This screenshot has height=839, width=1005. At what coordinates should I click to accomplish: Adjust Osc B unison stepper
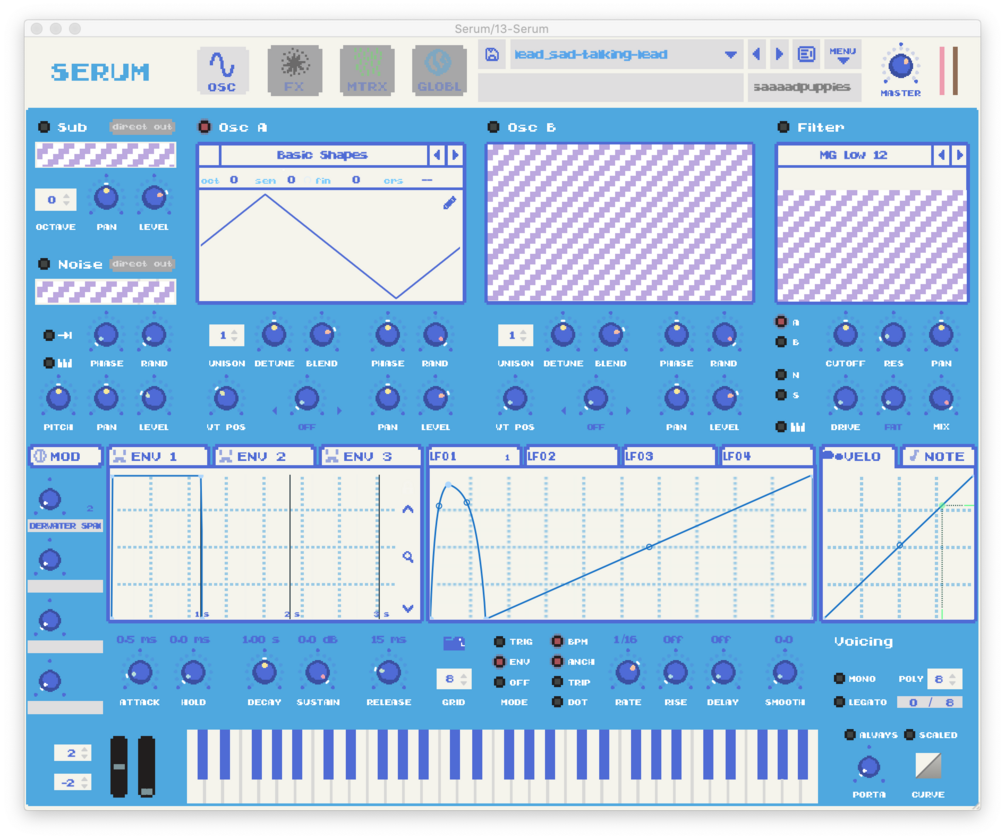click(x=516, y=335)
